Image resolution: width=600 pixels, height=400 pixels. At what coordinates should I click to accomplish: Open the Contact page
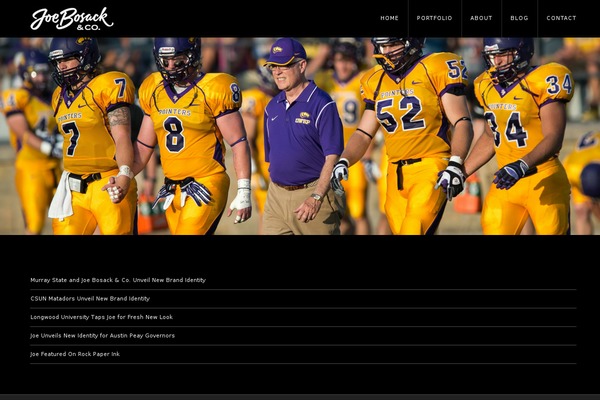561,18
